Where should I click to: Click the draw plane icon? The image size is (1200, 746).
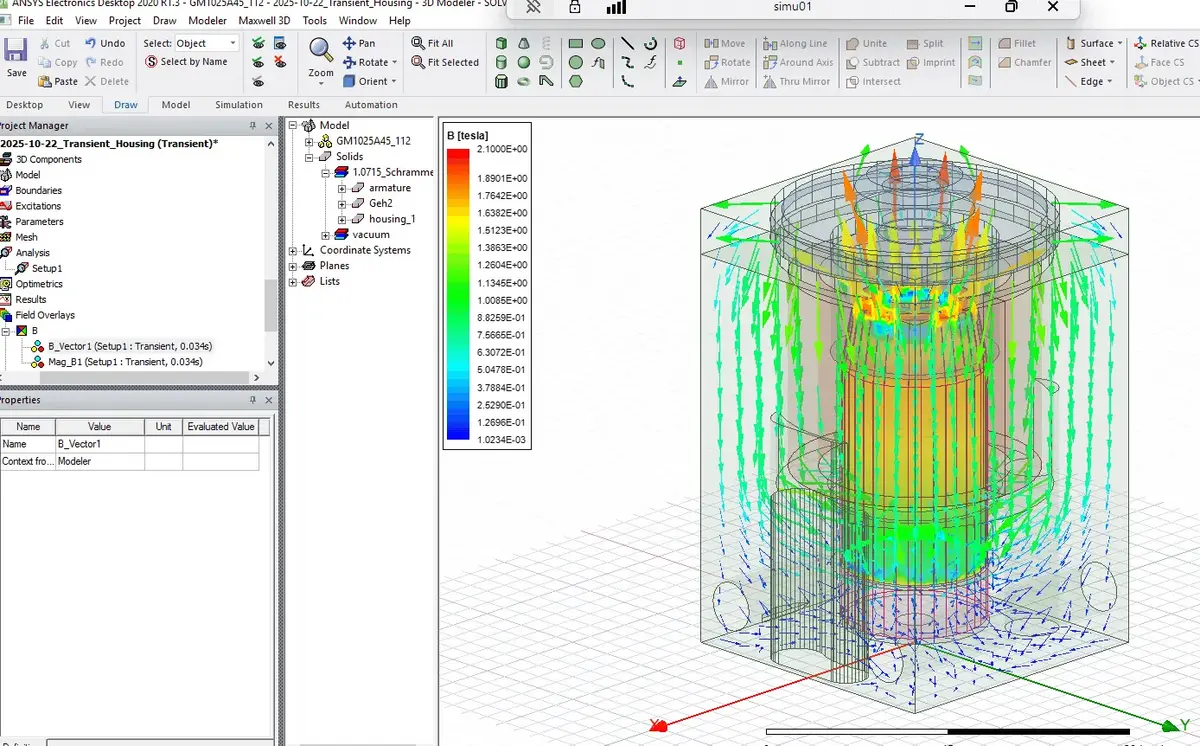coord(680,81)
